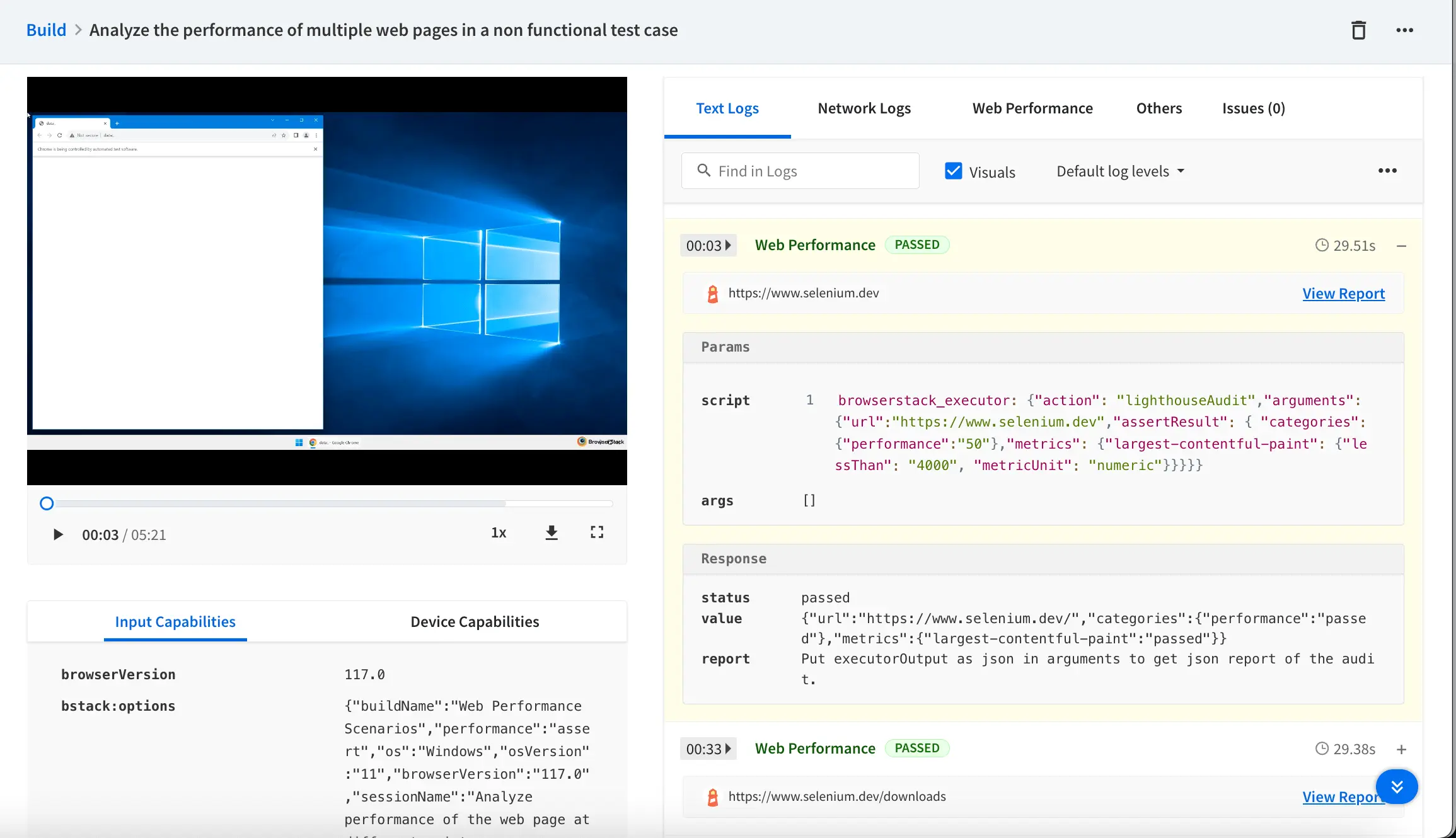
Task: Open the Device Capabilities tab
Action: click(475, 622)
